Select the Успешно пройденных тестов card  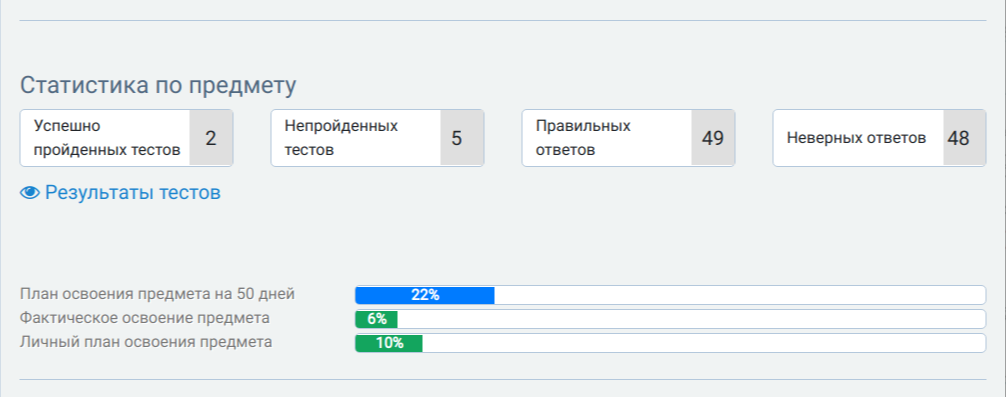click(126, 138)
